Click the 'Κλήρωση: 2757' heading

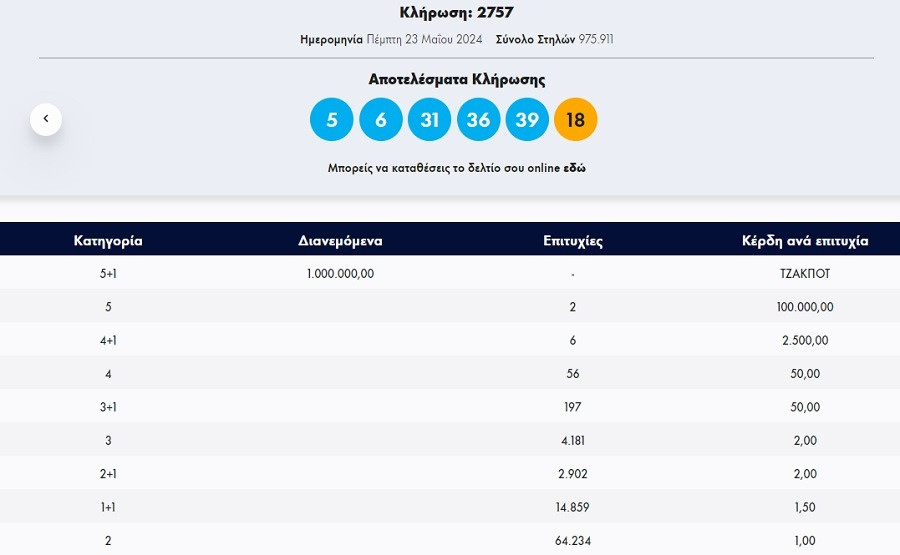[456, 13]
